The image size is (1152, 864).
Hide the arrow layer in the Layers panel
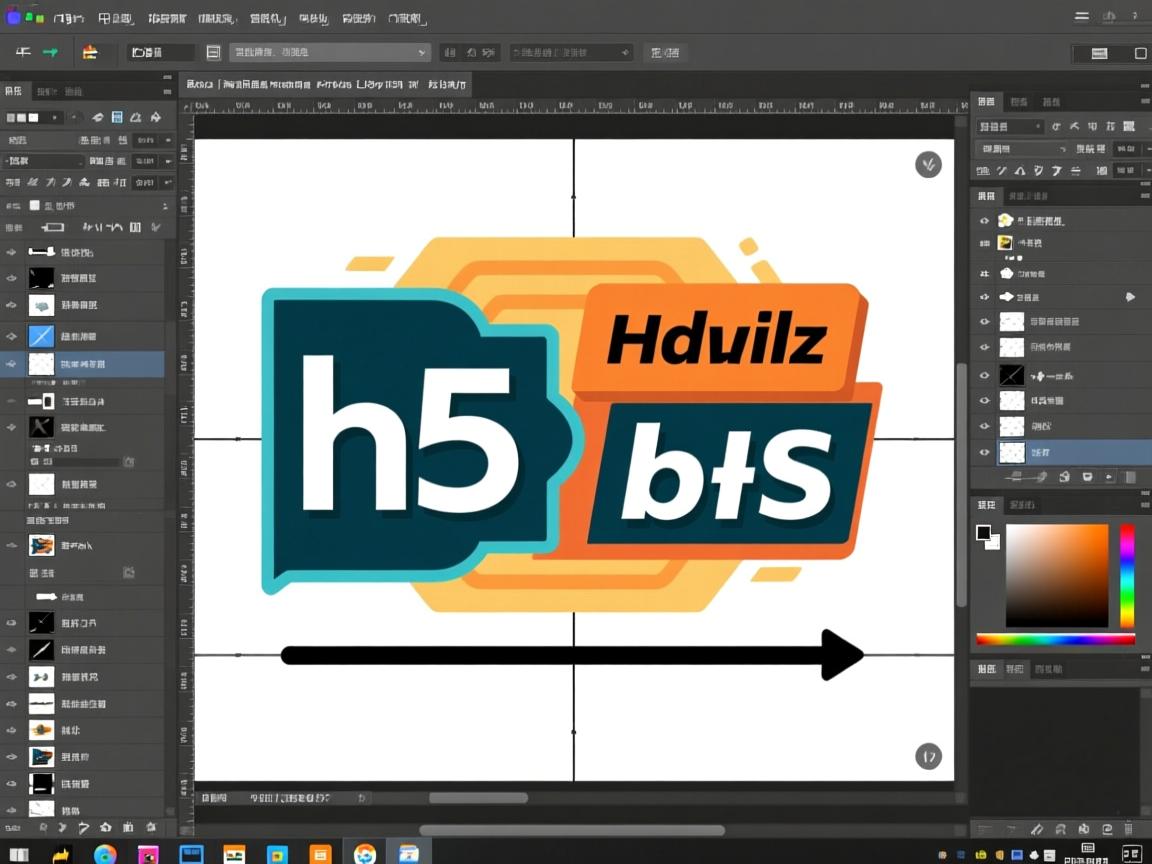click(984, 296)
